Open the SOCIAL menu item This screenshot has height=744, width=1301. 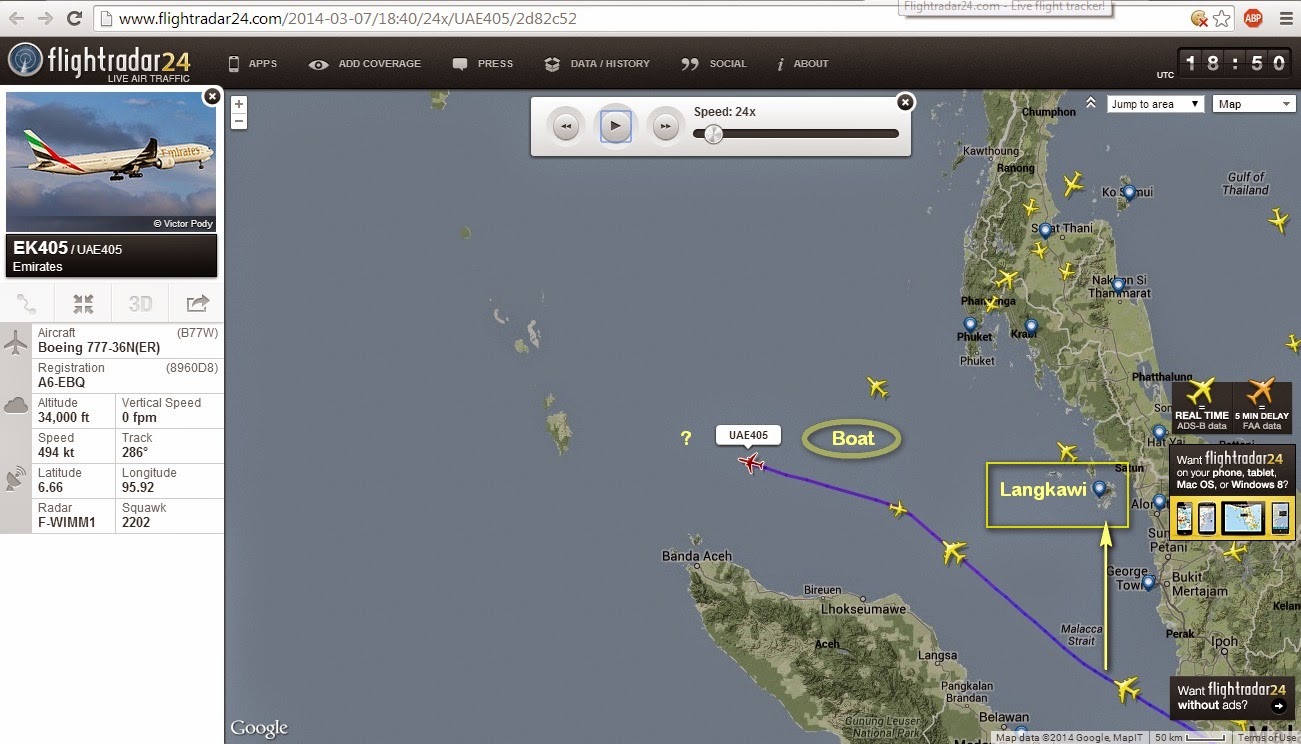click(x=714, y=64)
